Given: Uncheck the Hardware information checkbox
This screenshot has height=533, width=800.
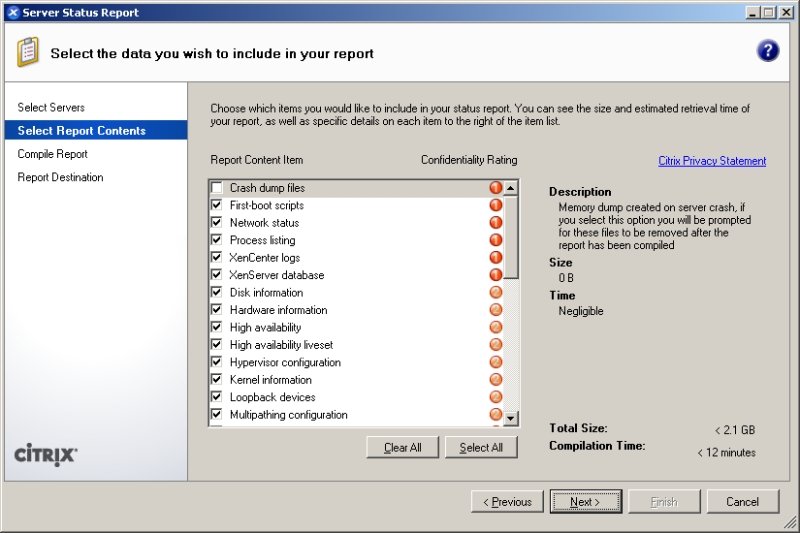Looking at the screenshot, I should click(217, 310).
